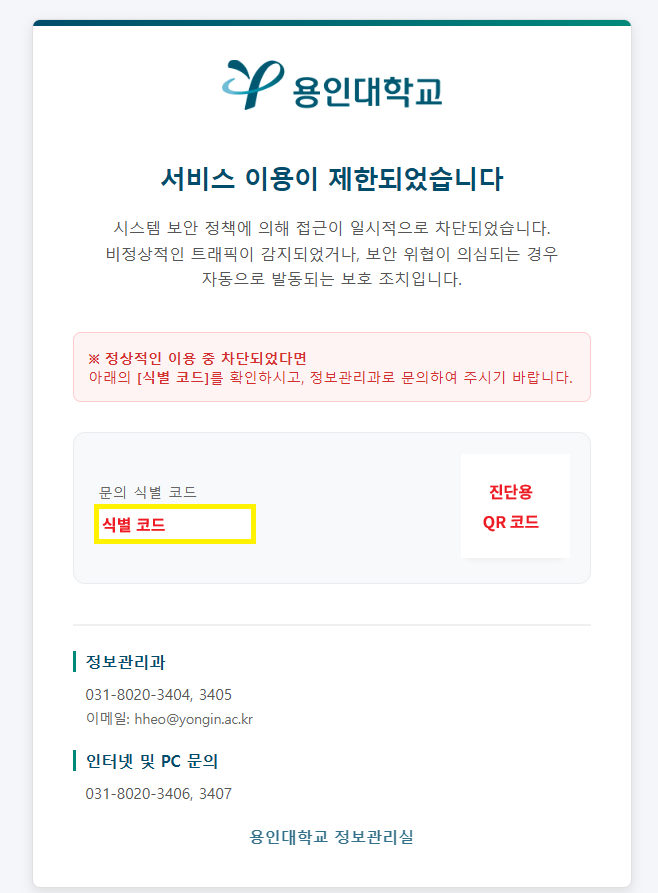658x893 pixels.
Task: Click the 문의 식별 코드 label
Action: click(x=148, y=492)
